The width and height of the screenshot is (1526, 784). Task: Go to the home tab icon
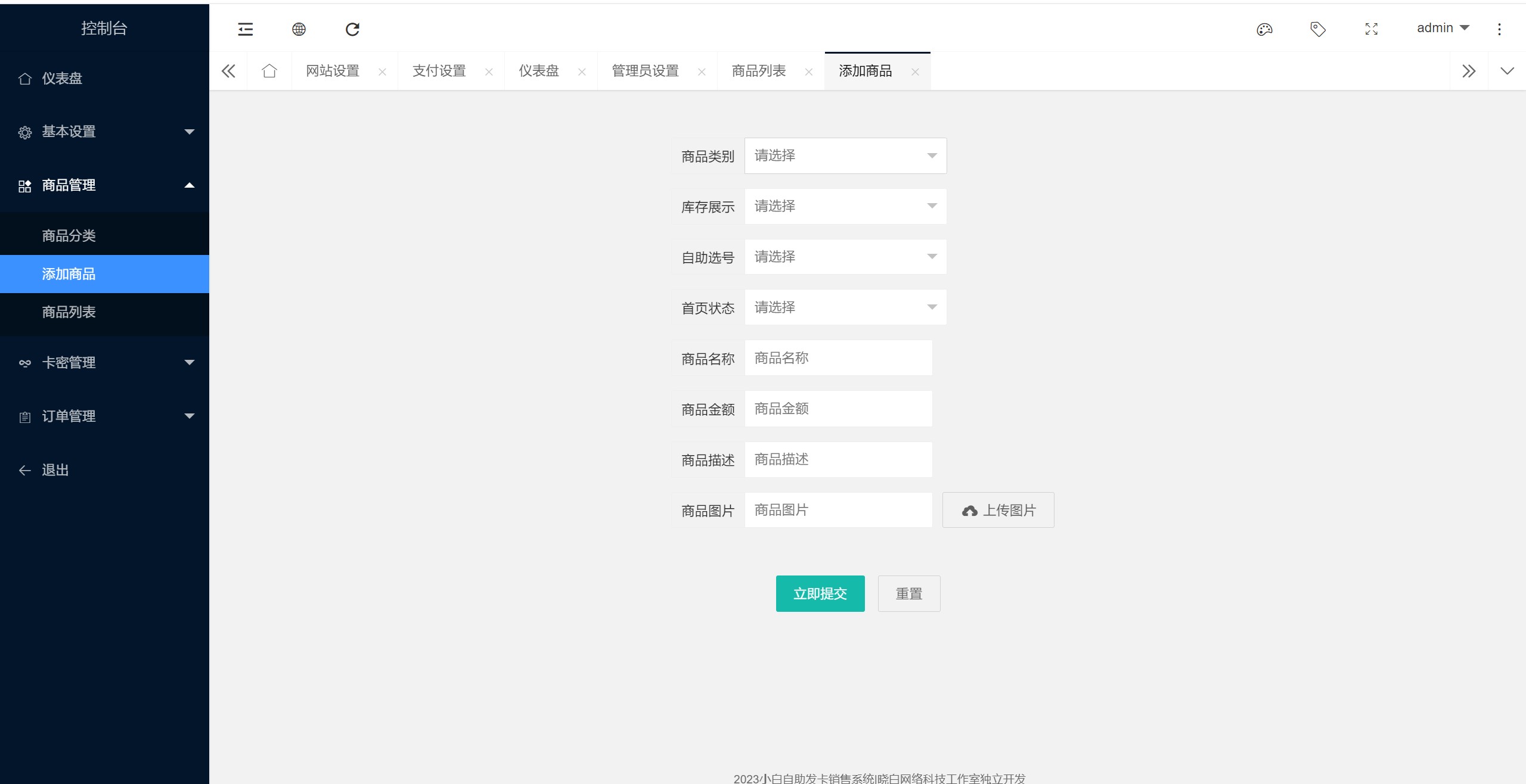click(x=269, y=71)
